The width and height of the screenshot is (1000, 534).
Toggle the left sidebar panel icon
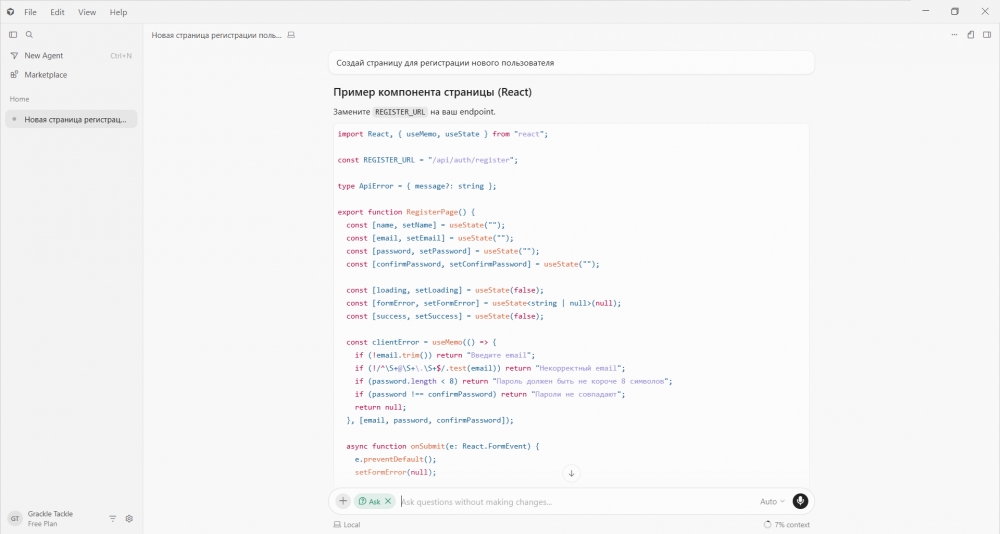point(13,34)
